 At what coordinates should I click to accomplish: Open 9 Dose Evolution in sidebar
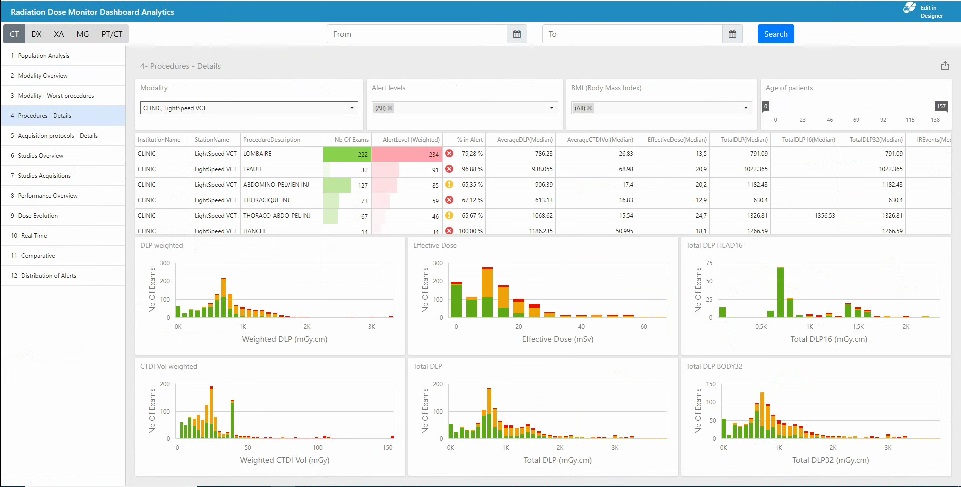(36, 215)
